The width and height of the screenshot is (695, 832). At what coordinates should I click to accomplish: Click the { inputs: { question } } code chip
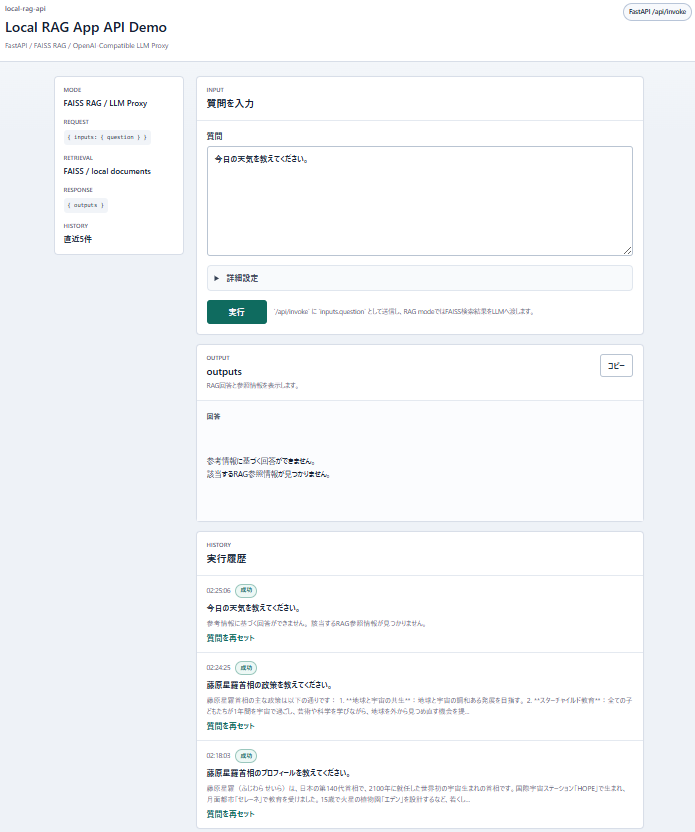click(x=107, y=137)
